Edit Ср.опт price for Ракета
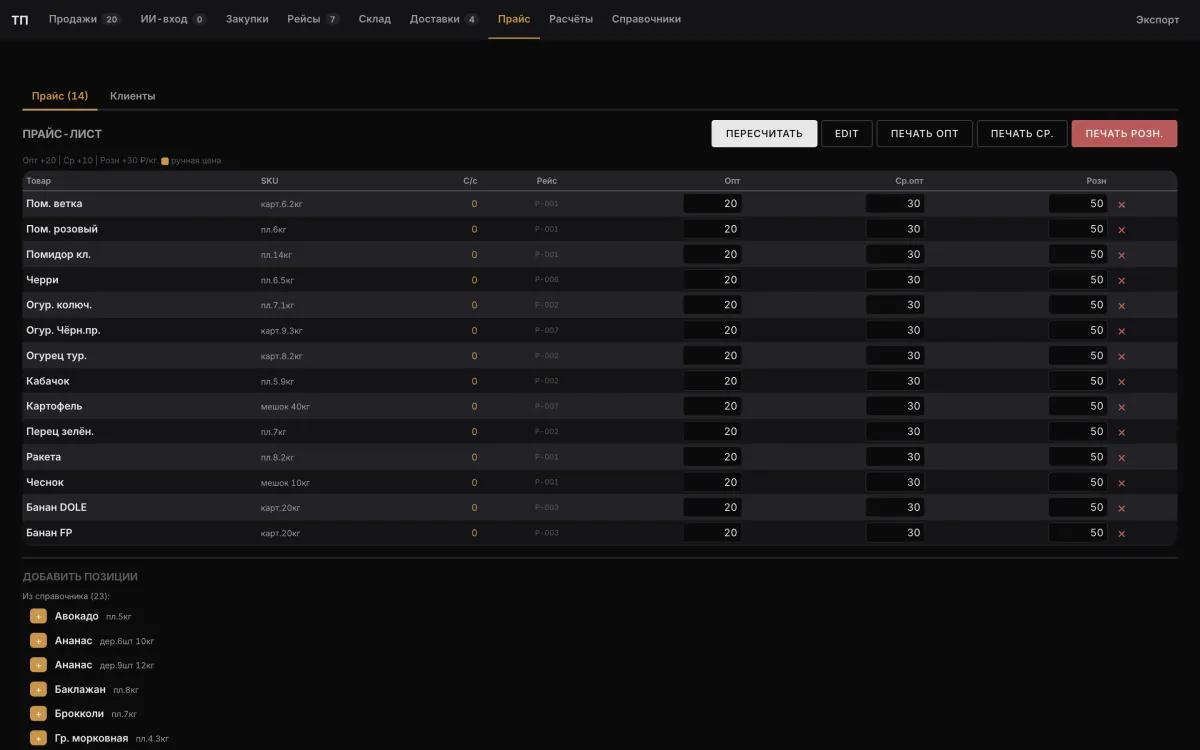1200x750 pixels. pyautogui.click(x=895, y=457)
